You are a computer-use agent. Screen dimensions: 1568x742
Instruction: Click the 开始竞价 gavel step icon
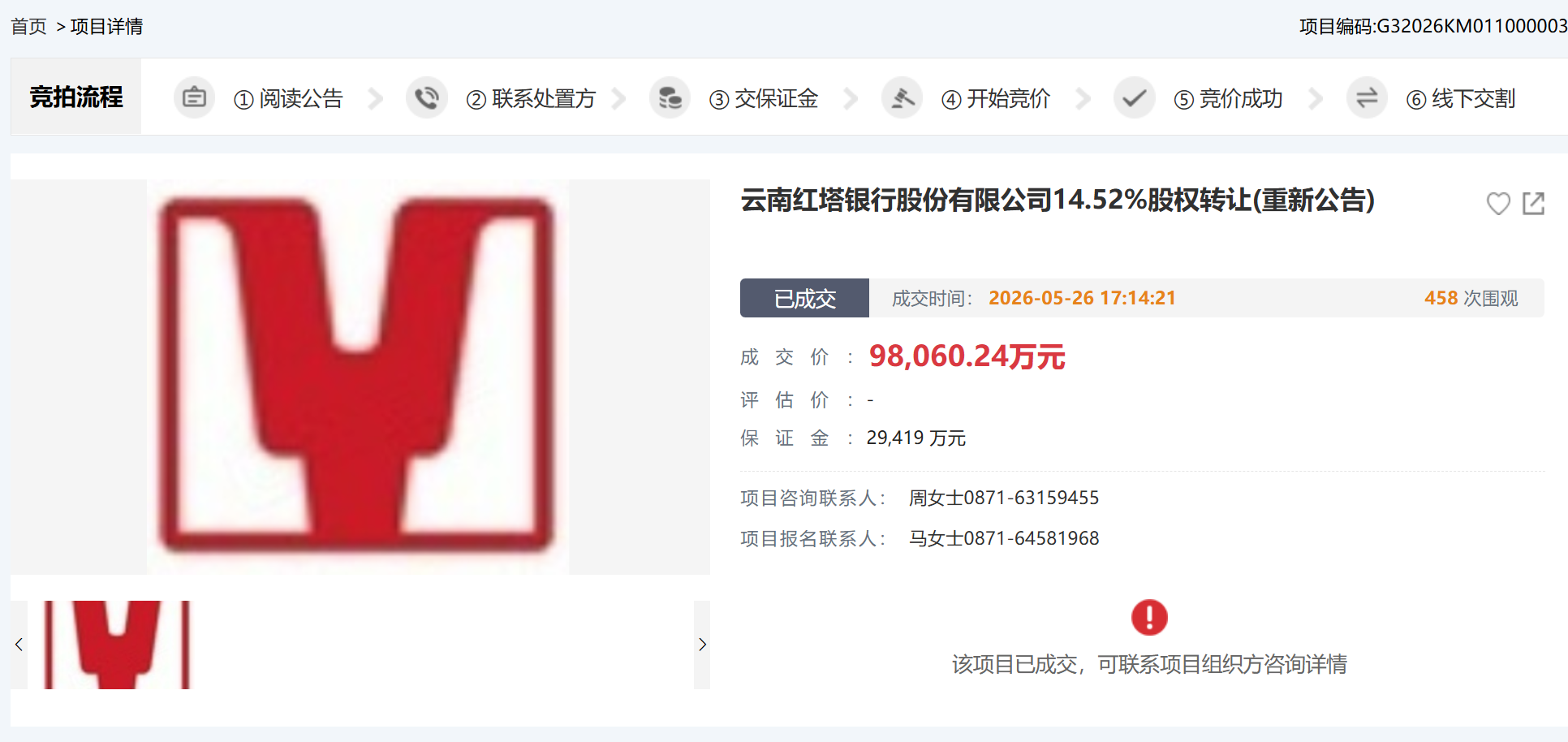coord(902,98)
